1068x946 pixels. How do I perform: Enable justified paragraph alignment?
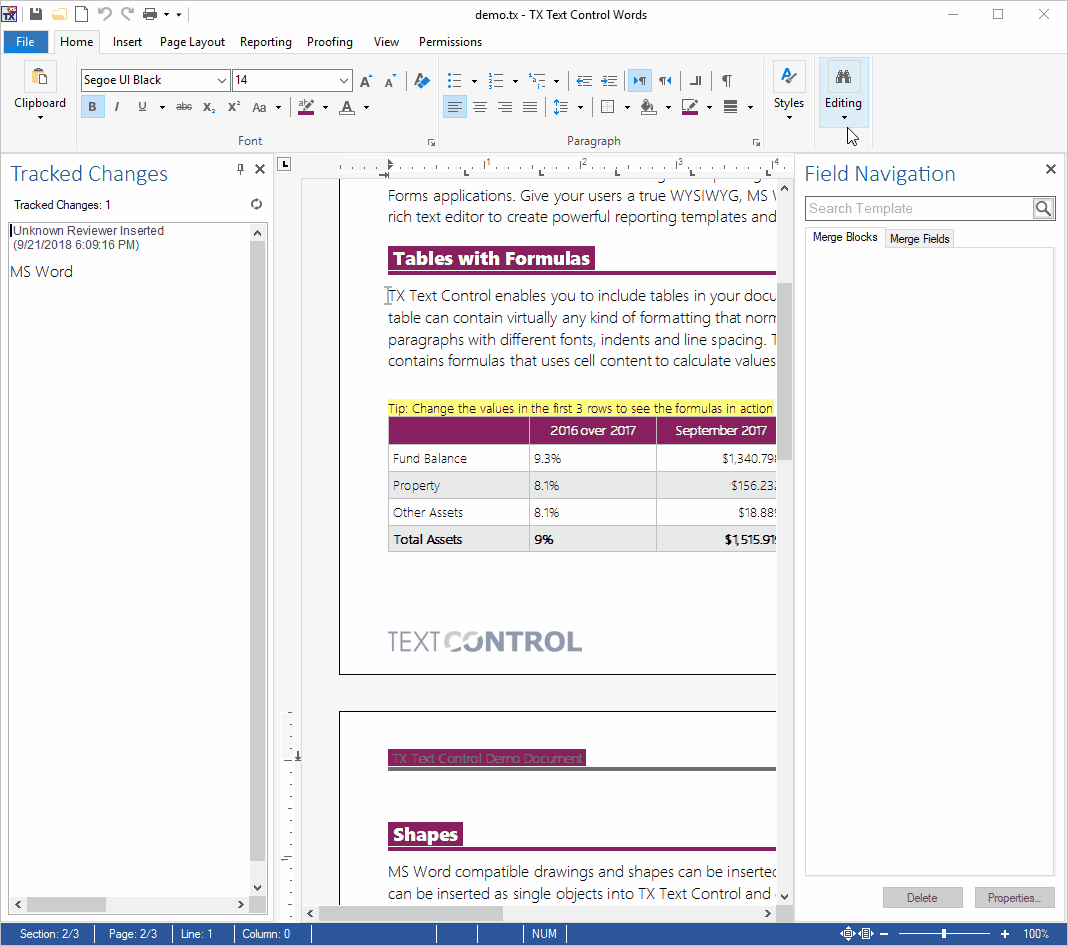(530, 107)
